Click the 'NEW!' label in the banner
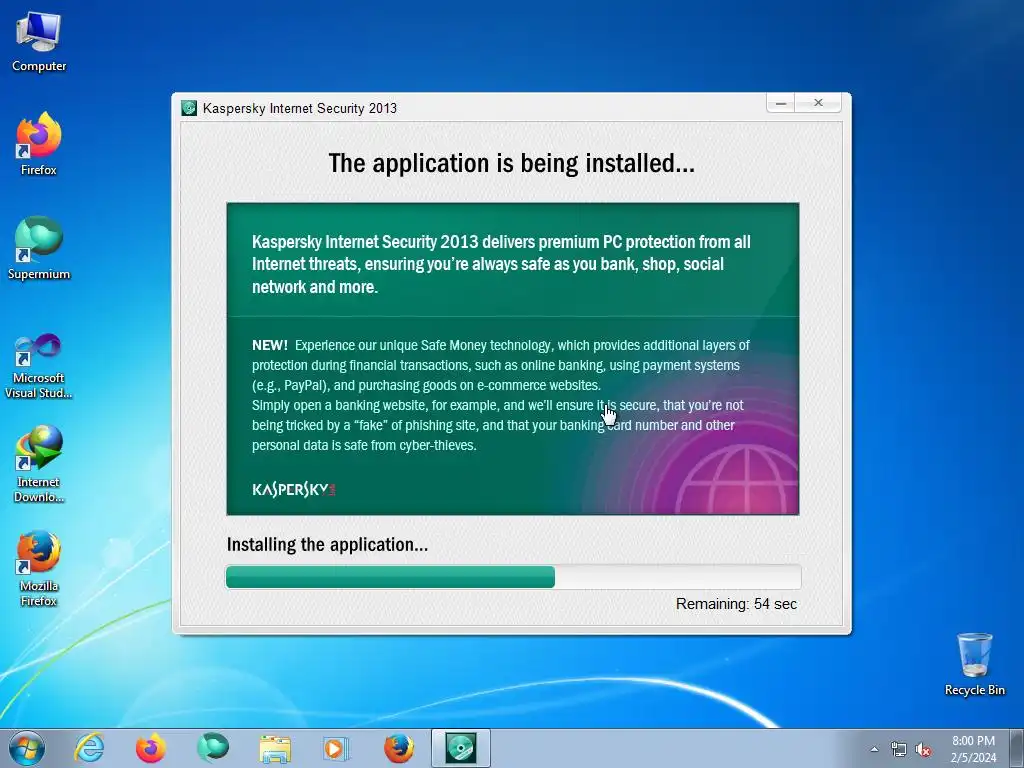Viewport: 1024px width, 768px height. point(270,345)
